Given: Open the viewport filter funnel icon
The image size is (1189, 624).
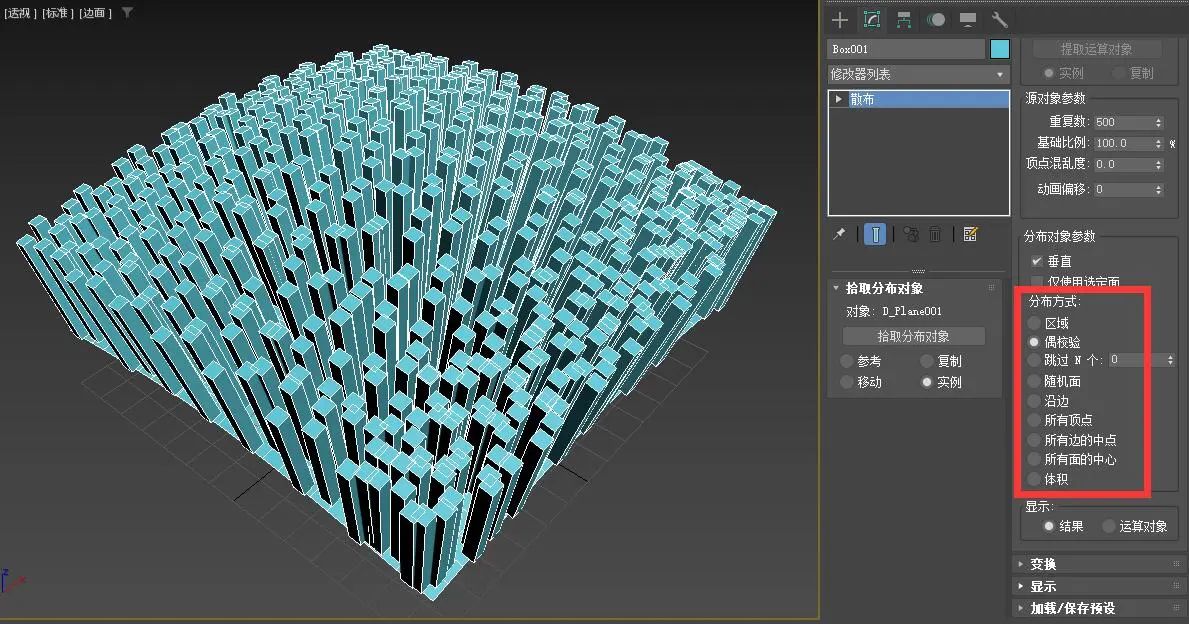Looking at the screenshot, I should tap(127, 13).
